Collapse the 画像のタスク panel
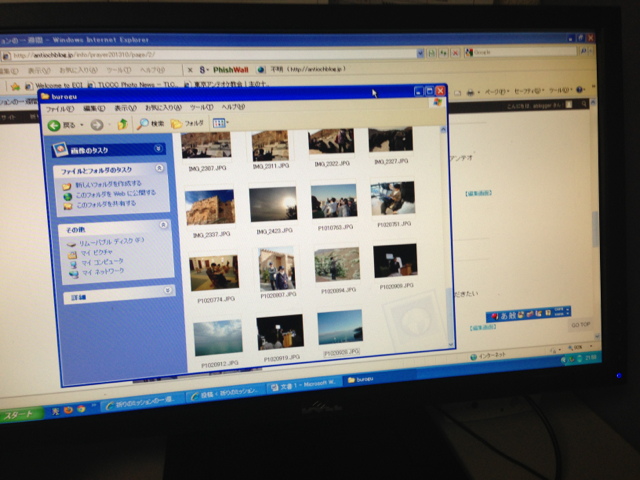Screen dimensions: 640x480 pos(159,149)
